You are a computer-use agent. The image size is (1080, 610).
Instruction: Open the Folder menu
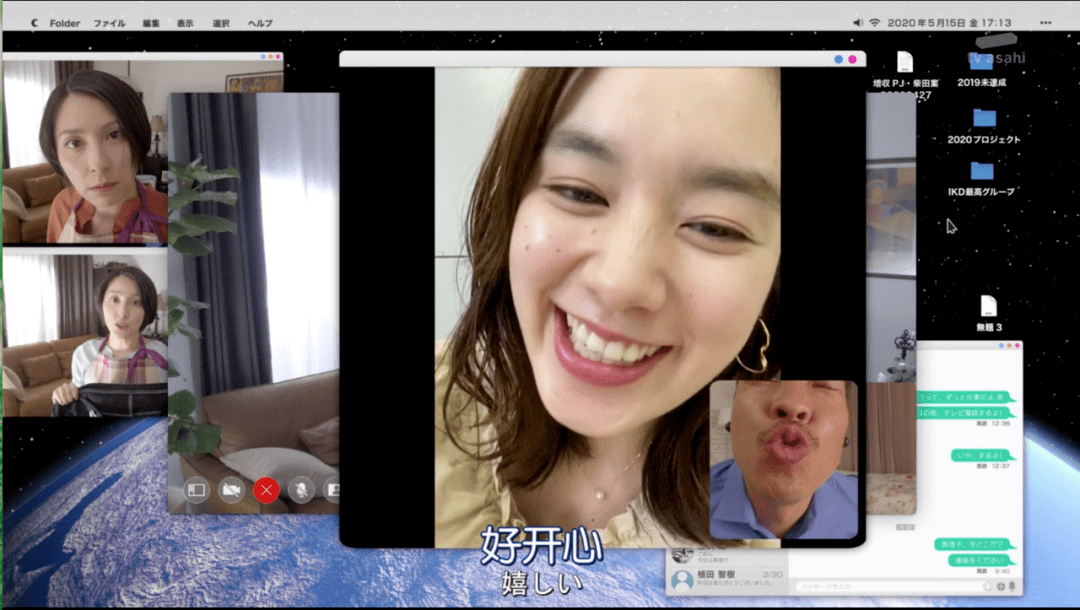coord(65,23)
